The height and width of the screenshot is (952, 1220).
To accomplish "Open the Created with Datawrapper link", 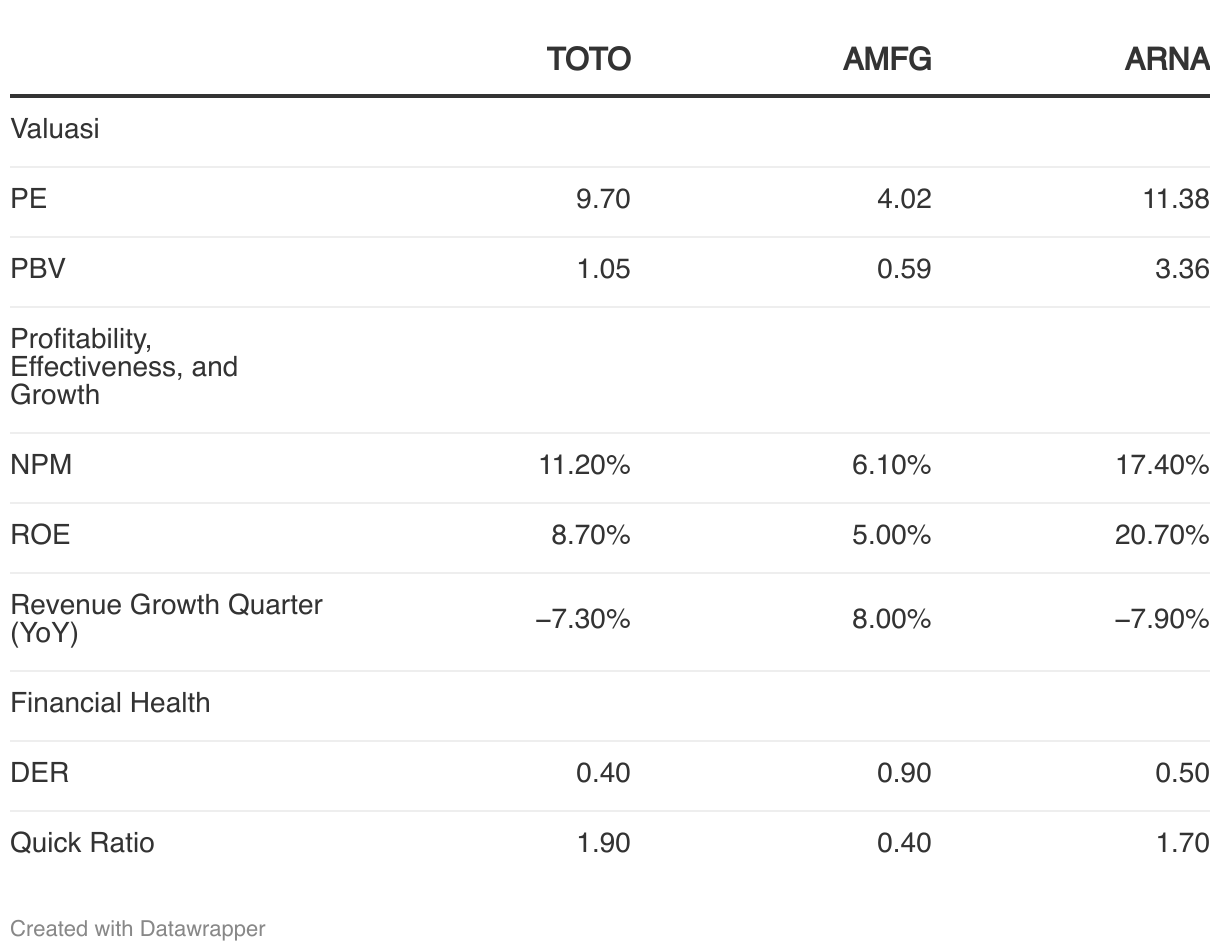I will pyautogui.click(x=138, y=929).
